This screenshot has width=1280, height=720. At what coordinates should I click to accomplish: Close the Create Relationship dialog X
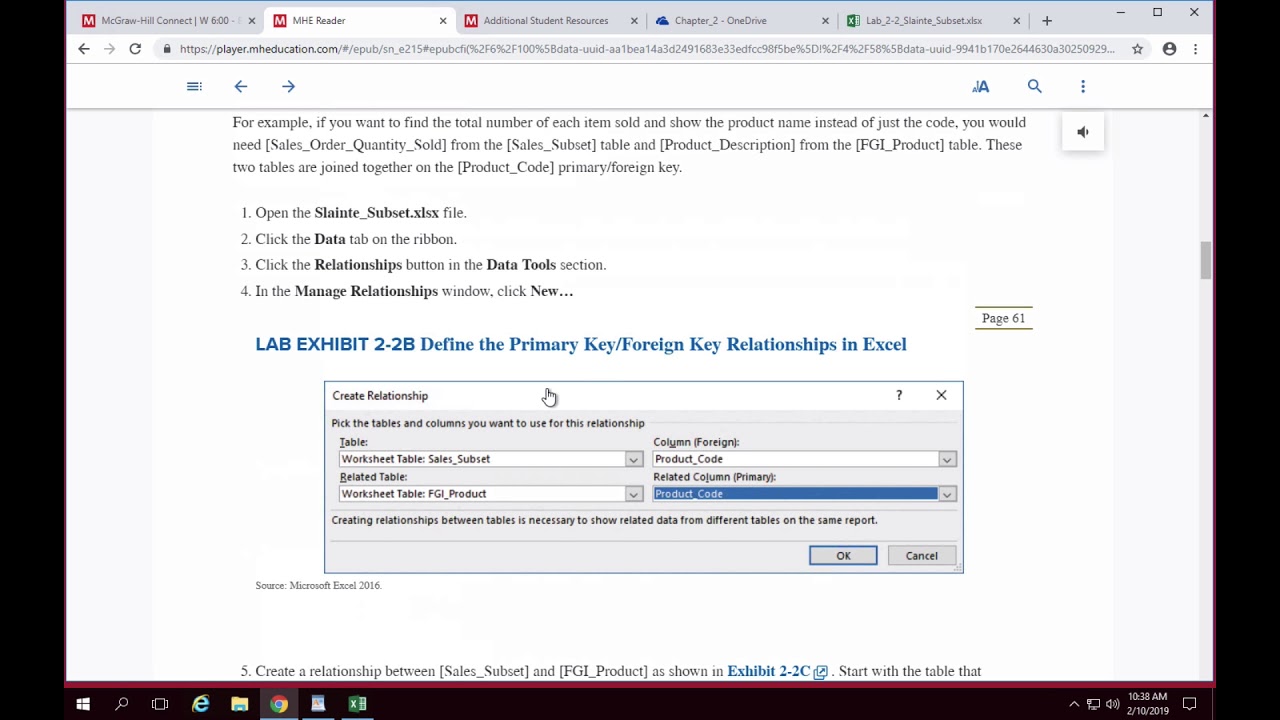[x=941, y=395]
